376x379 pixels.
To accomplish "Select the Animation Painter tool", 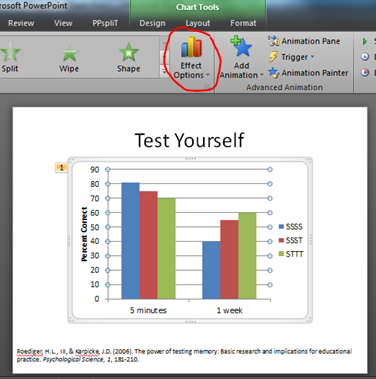I will (x=308, y=73).
